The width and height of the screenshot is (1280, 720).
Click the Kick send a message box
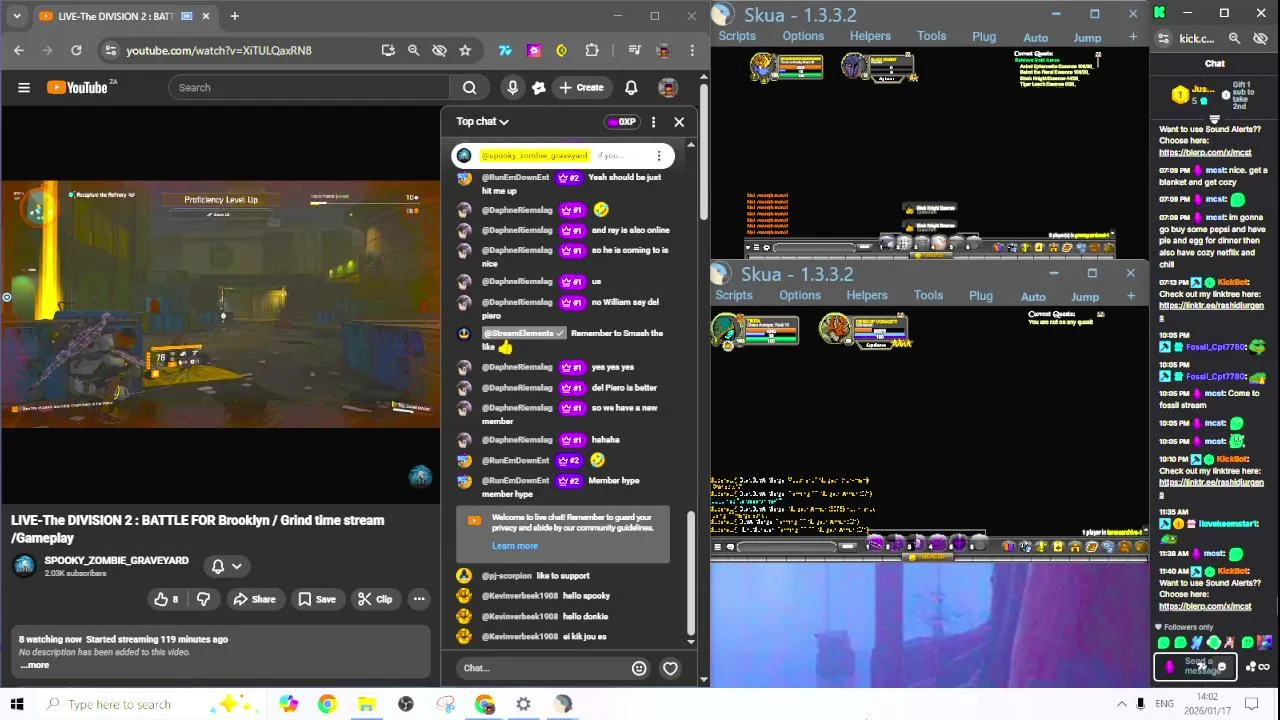pos(1196,666)
